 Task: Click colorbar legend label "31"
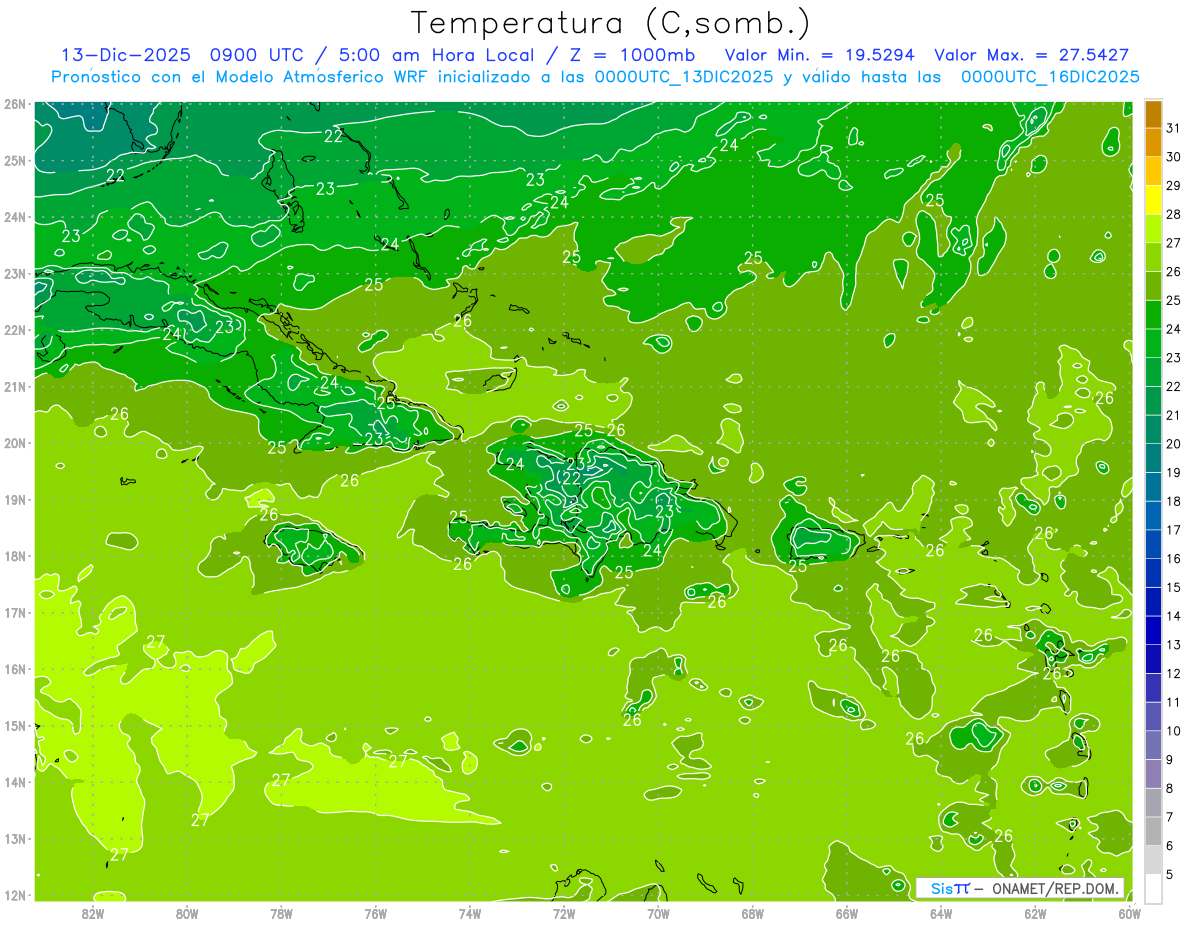pos(1174,127)
